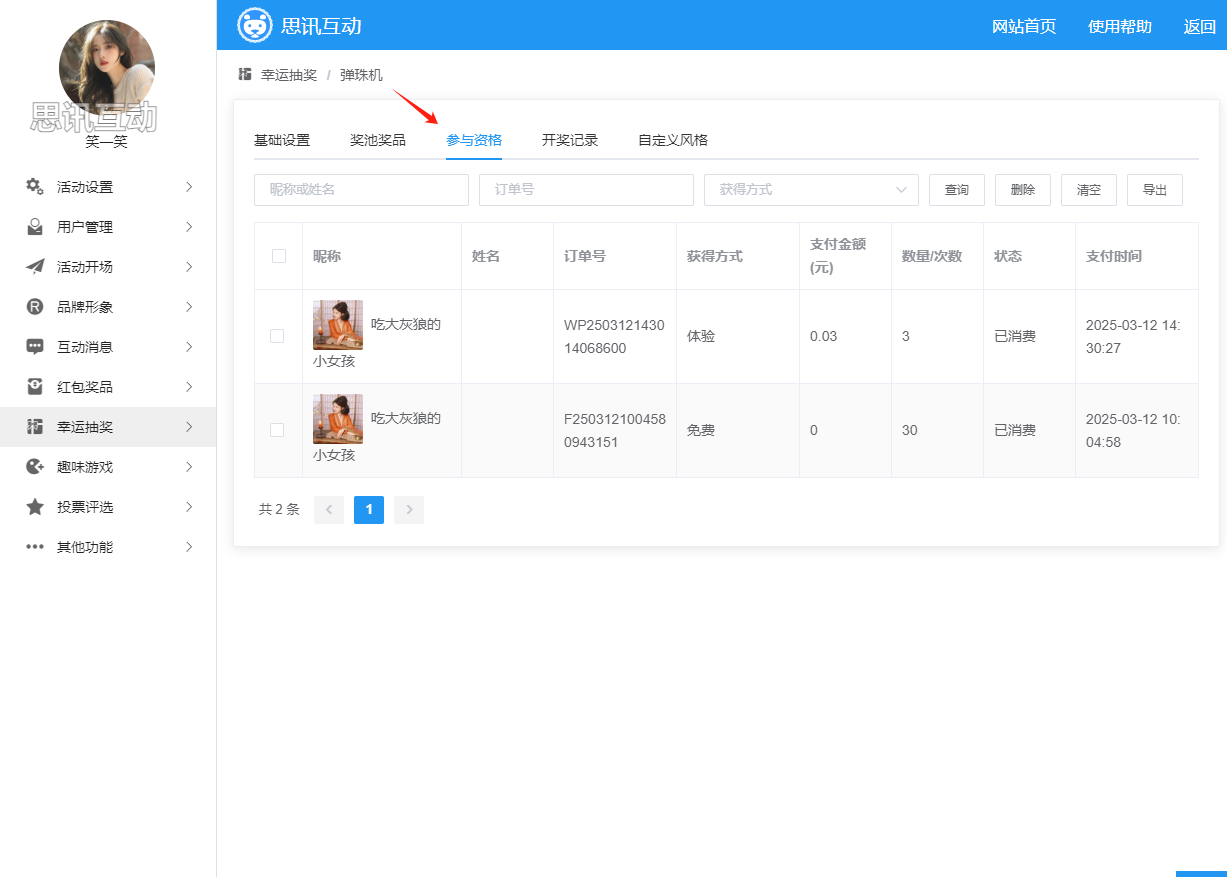
Task: Expand the 投票评选 menu chevron
Action: coord(189,507)
